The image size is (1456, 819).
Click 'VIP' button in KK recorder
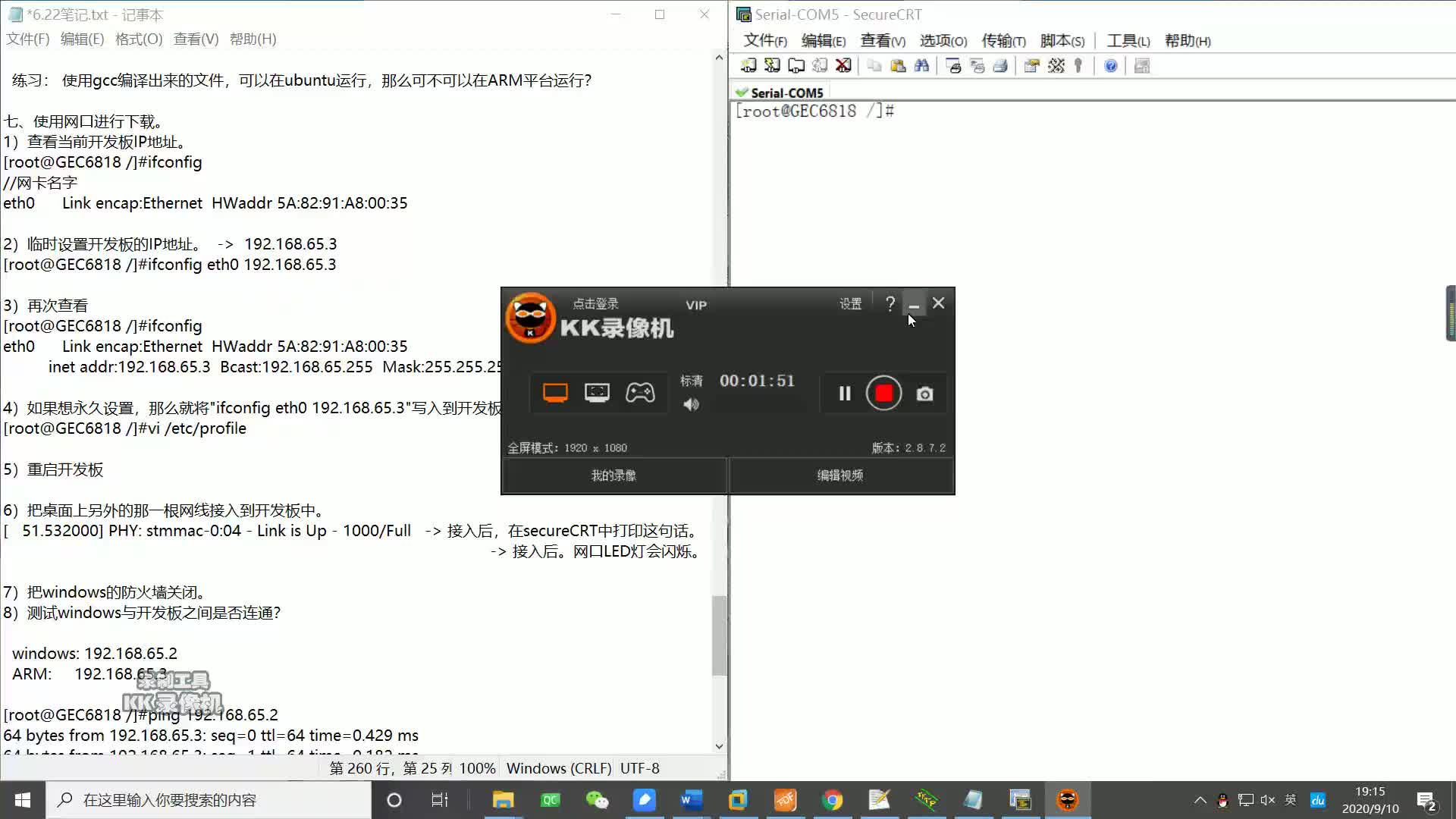(x=697, y=305)
